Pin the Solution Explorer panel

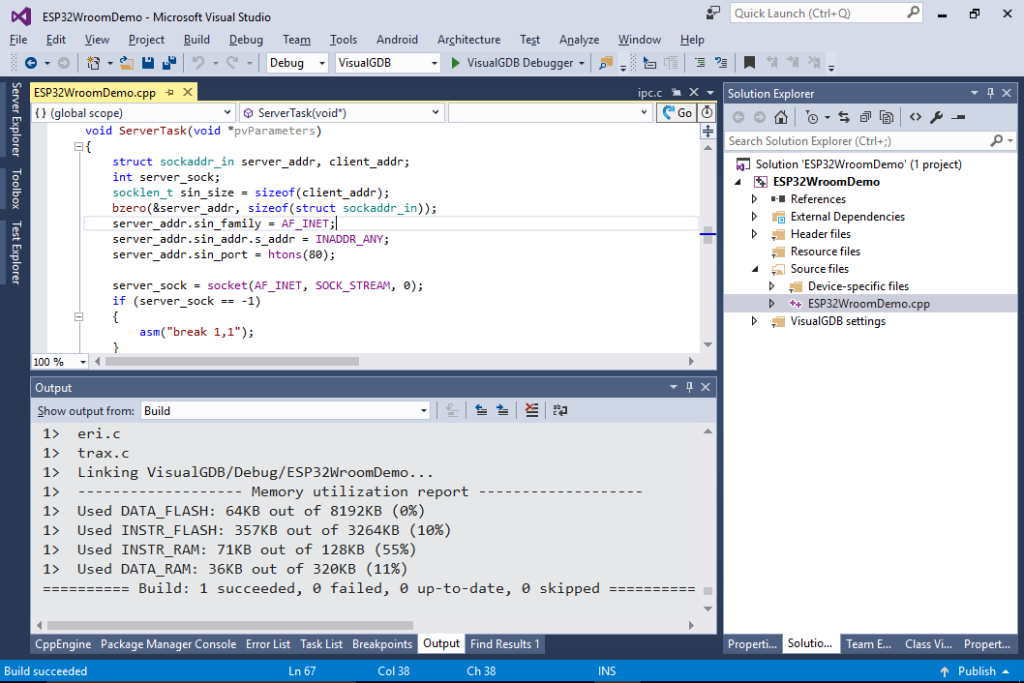991,93
